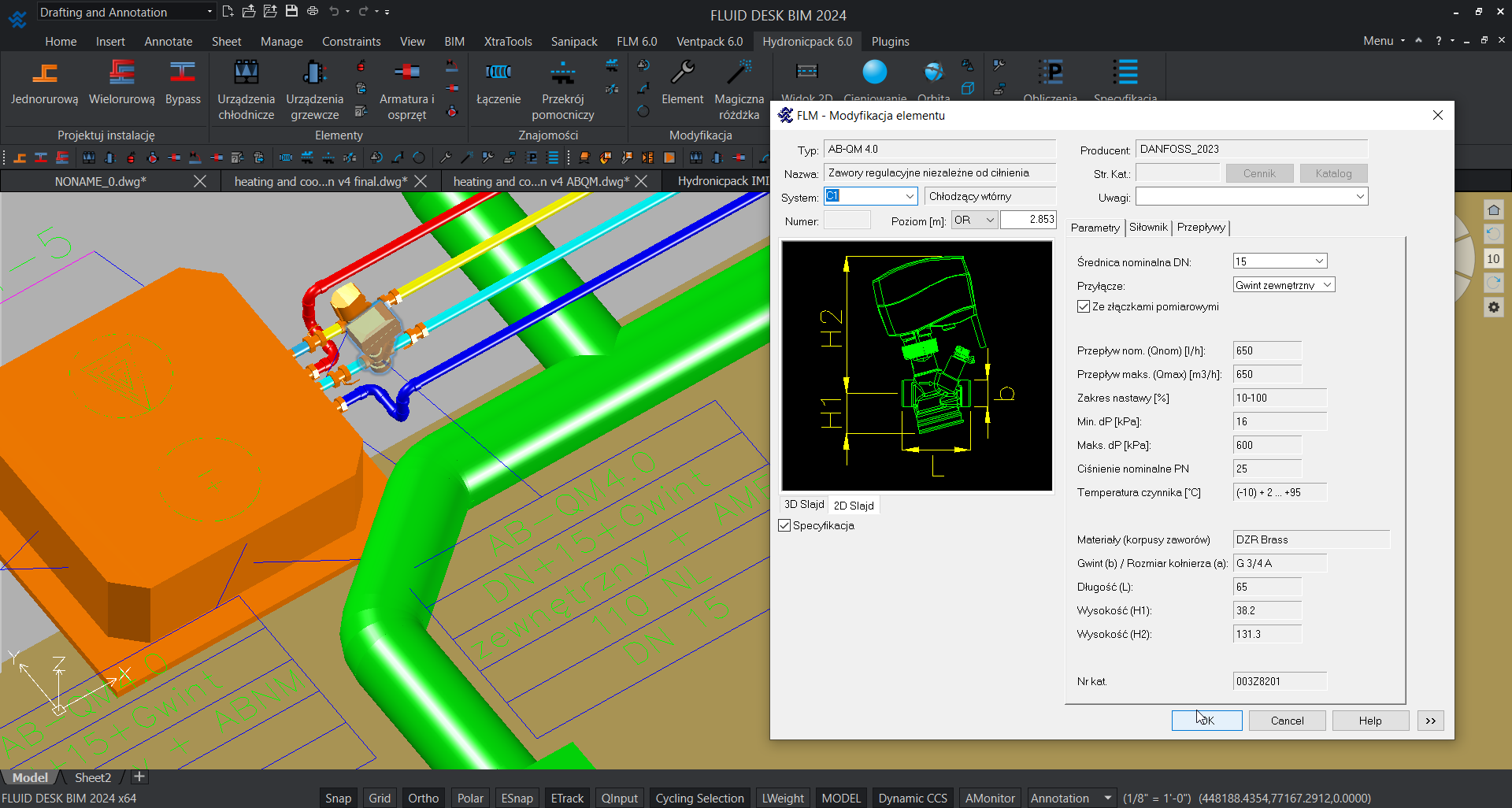Expand Średnica nominalna DN dropdown
The height and width of the screenshot is (808, 1512).
click(1318, 261)
